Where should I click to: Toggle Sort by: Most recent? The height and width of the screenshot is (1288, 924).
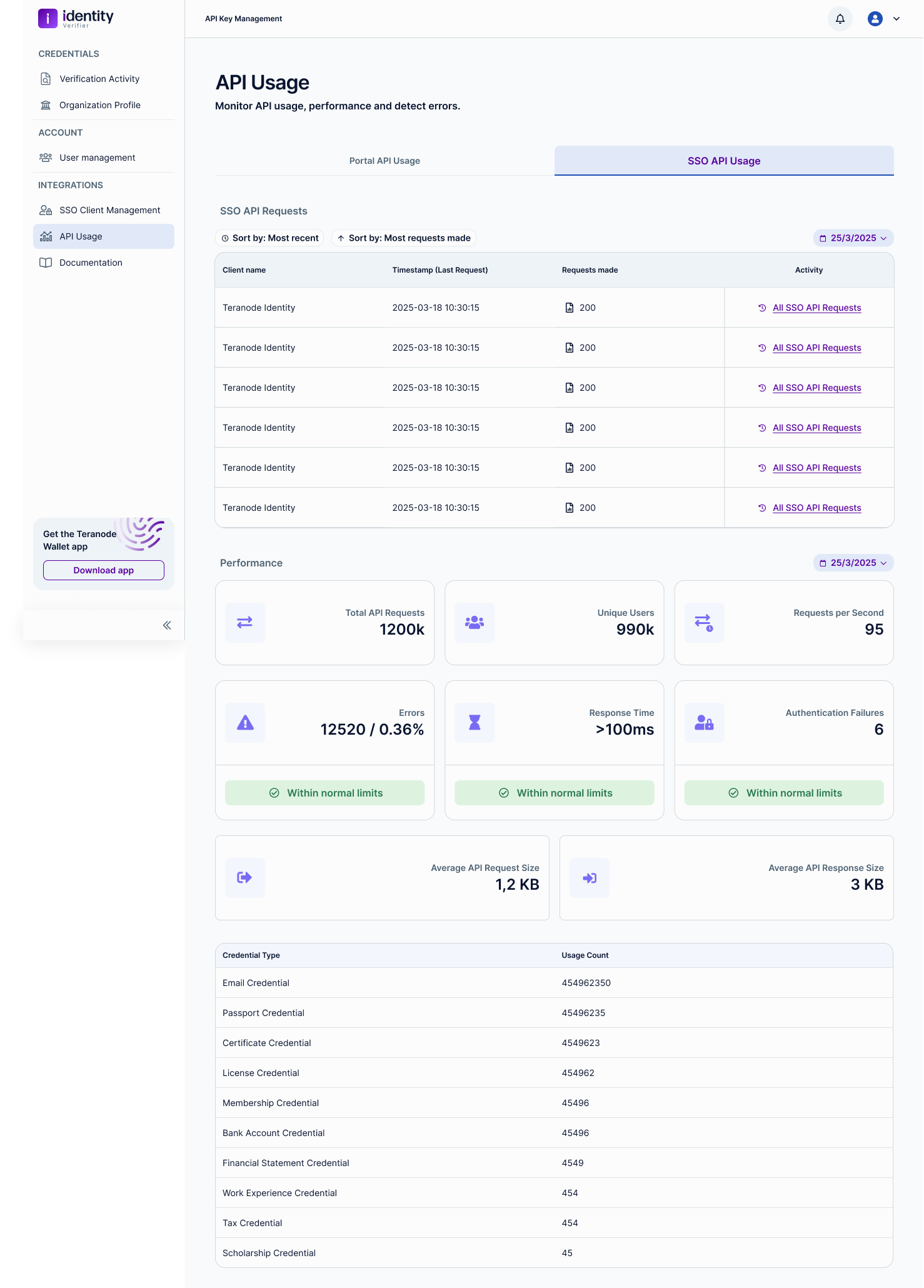269,238
